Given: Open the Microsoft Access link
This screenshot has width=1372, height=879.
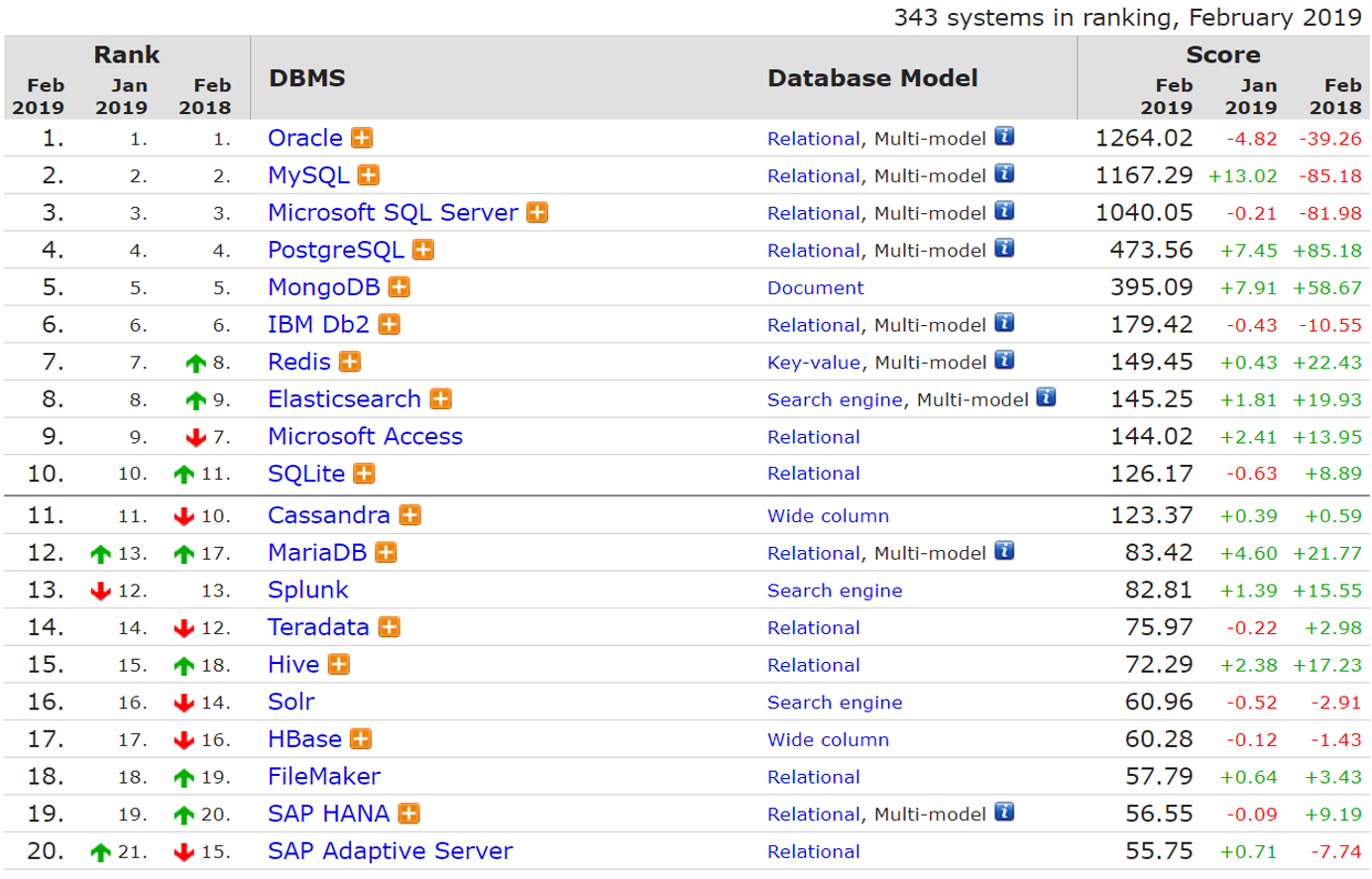Looking at the screenshot, I should click(x=365, y=437).
